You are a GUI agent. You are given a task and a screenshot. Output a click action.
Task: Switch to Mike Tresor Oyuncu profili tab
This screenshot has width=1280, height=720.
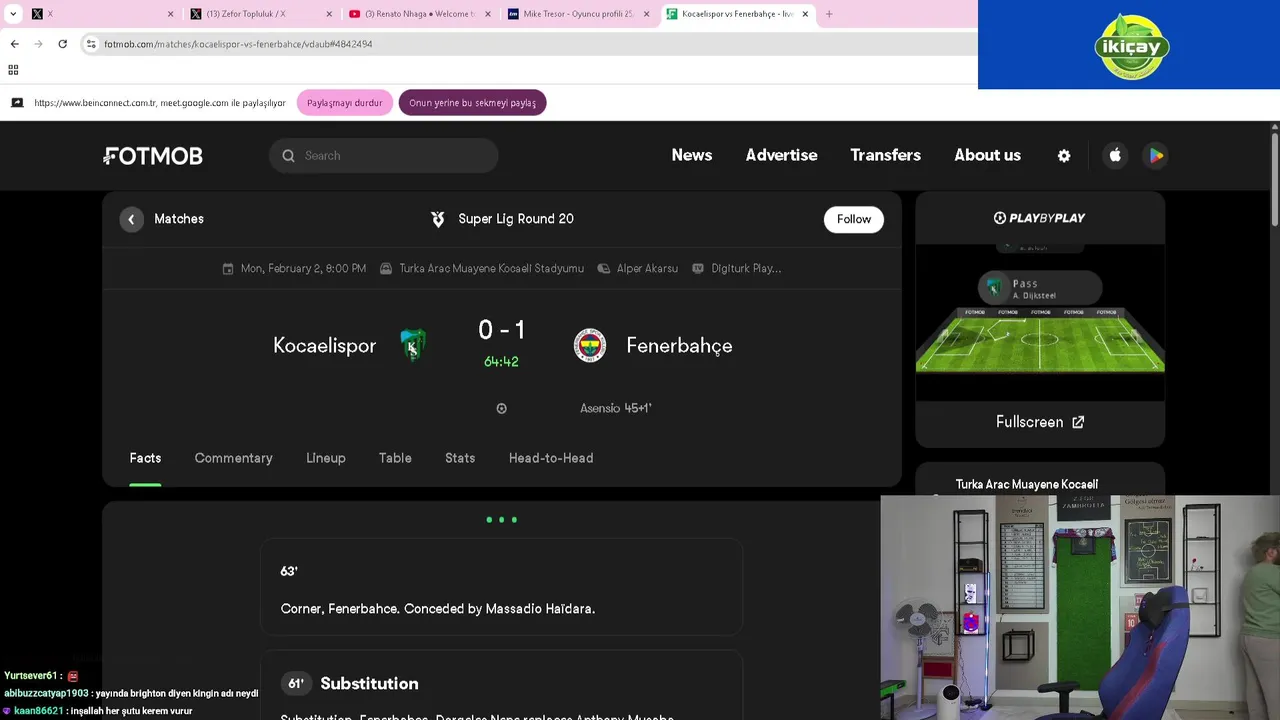pyautogui.click(x=579, y=14)
